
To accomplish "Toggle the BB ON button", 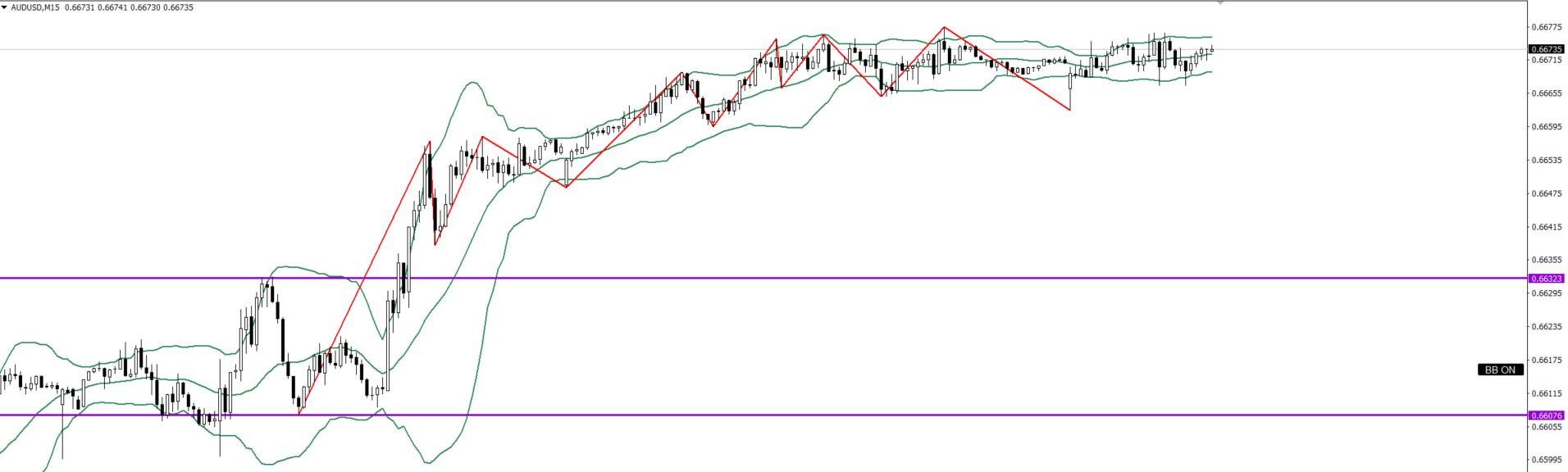I will point(1500,370).
